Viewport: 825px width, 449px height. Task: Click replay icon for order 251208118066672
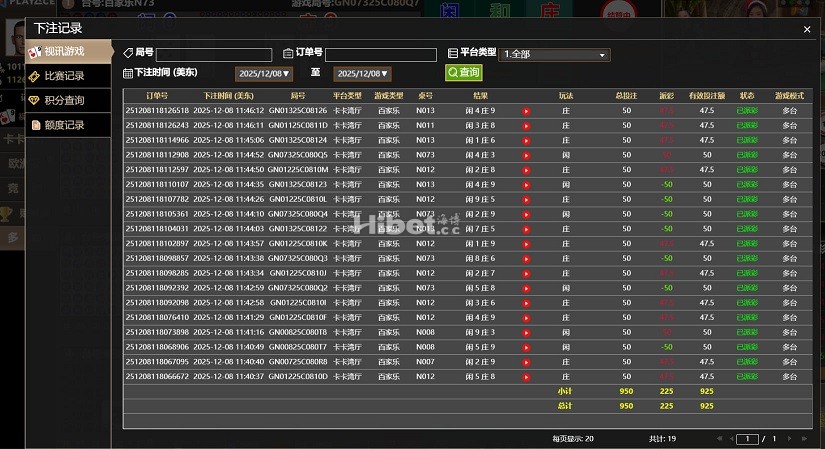526,376
